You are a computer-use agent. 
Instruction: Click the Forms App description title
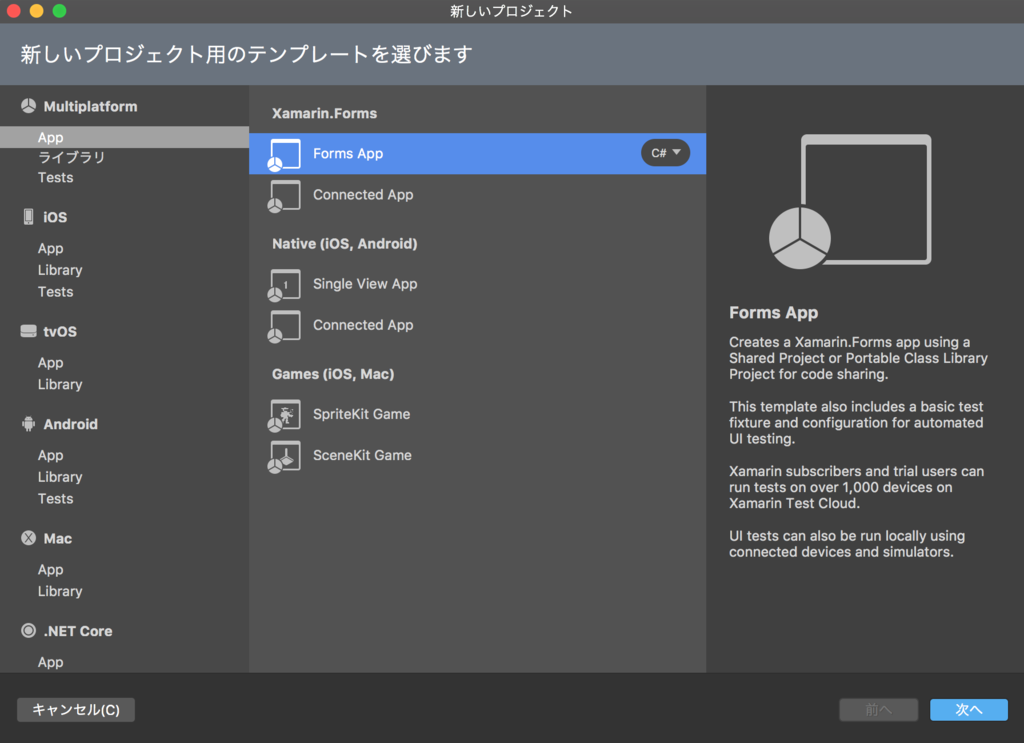pyautogui.click(x=773, y=313)
